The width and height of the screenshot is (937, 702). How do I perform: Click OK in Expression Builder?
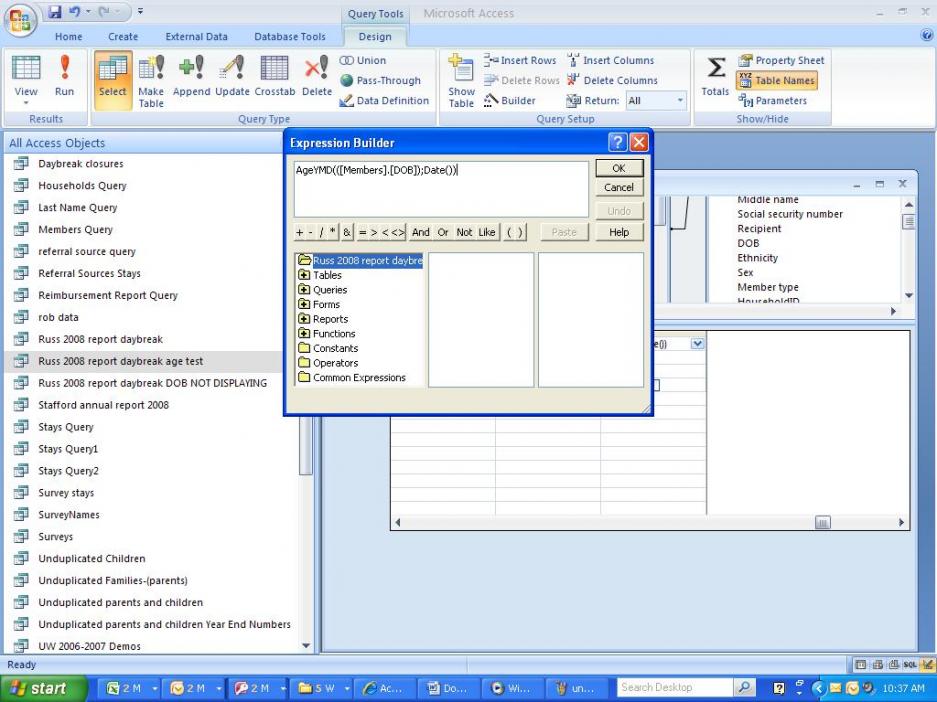pyautogui.click(x=619, y=168)
